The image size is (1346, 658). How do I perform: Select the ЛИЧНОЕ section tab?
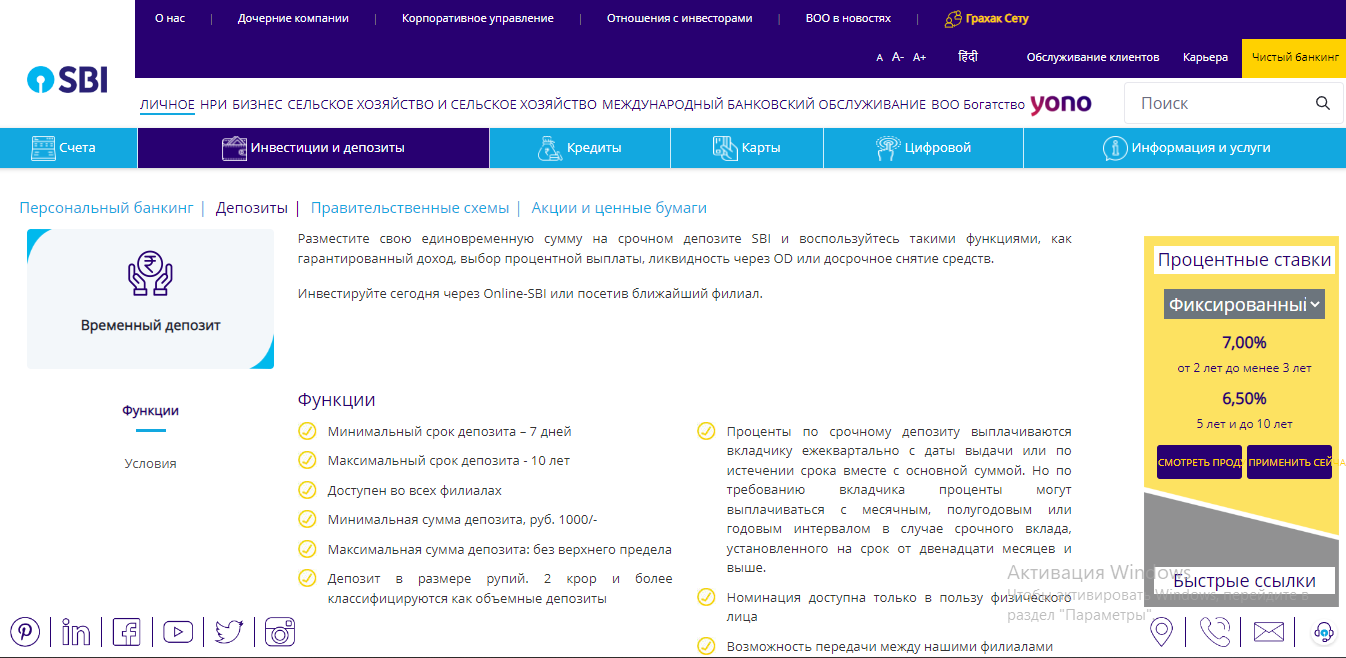167,104
